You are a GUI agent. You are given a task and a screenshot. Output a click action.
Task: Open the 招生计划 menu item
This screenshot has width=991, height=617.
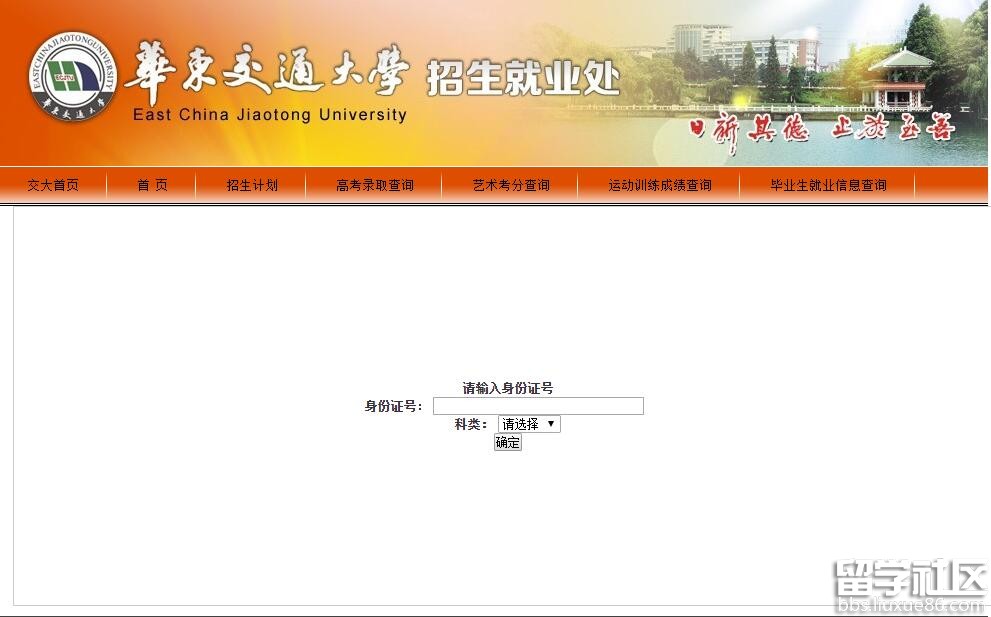tap(252, 185)
